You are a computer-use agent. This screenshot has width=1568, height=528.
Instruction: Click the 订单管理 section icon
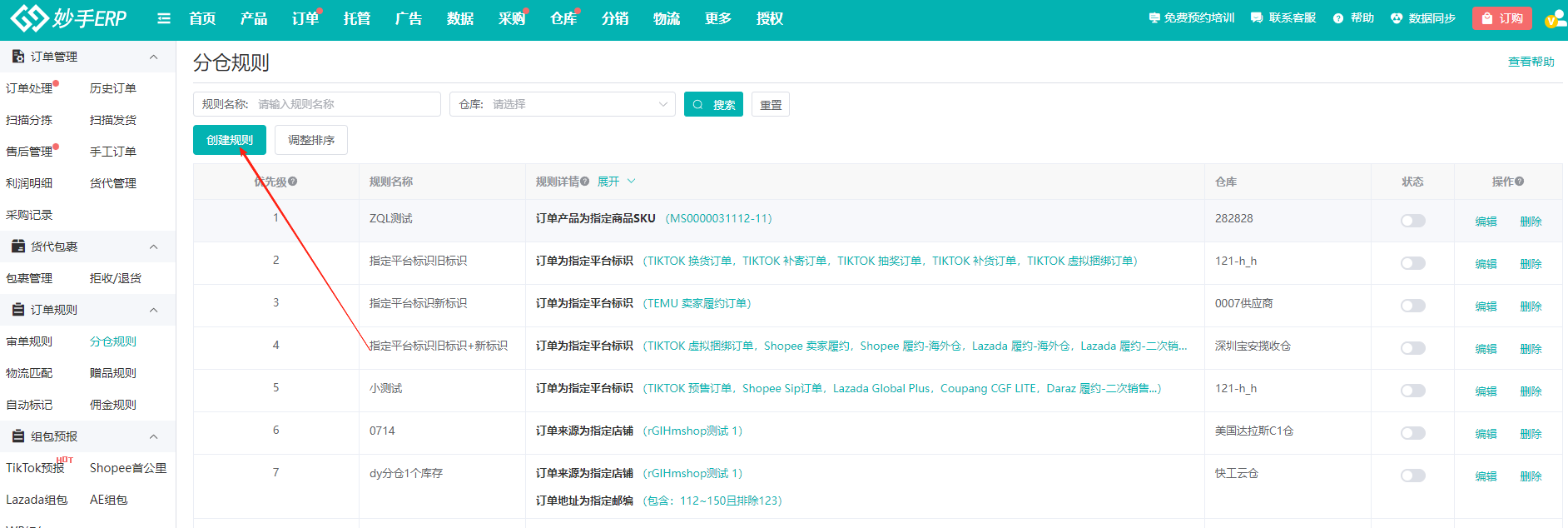point(17,57)
